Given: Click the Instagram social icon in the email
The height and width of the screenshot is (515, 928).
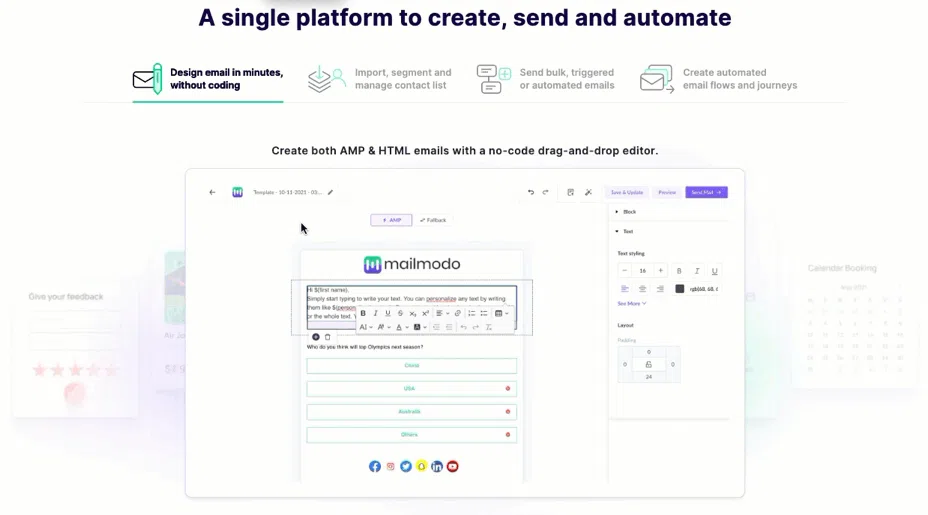Looking at the screenshot, I should 391,466.
